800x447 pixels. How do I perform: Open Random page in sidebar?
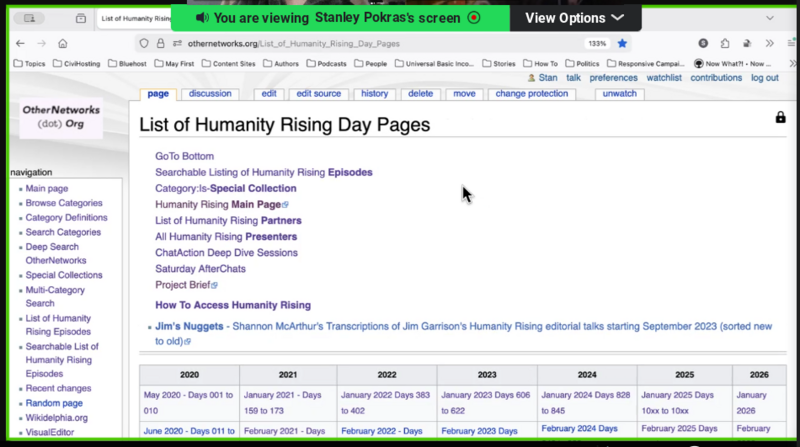[x=54, y=403]
